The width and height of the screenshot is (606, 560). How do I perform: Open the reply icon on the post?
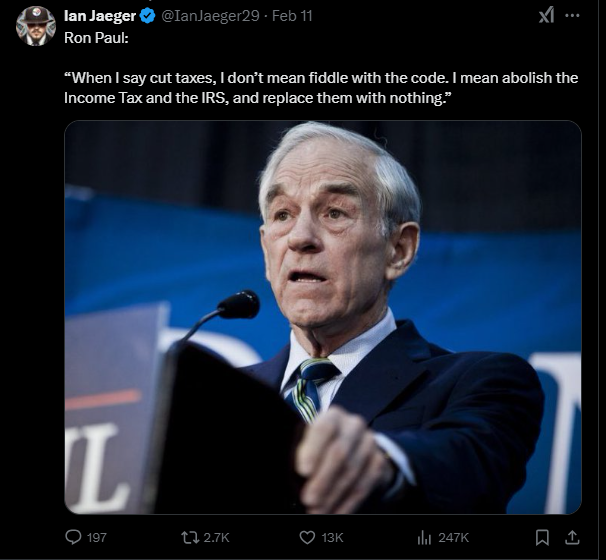(x=73, y=538)
